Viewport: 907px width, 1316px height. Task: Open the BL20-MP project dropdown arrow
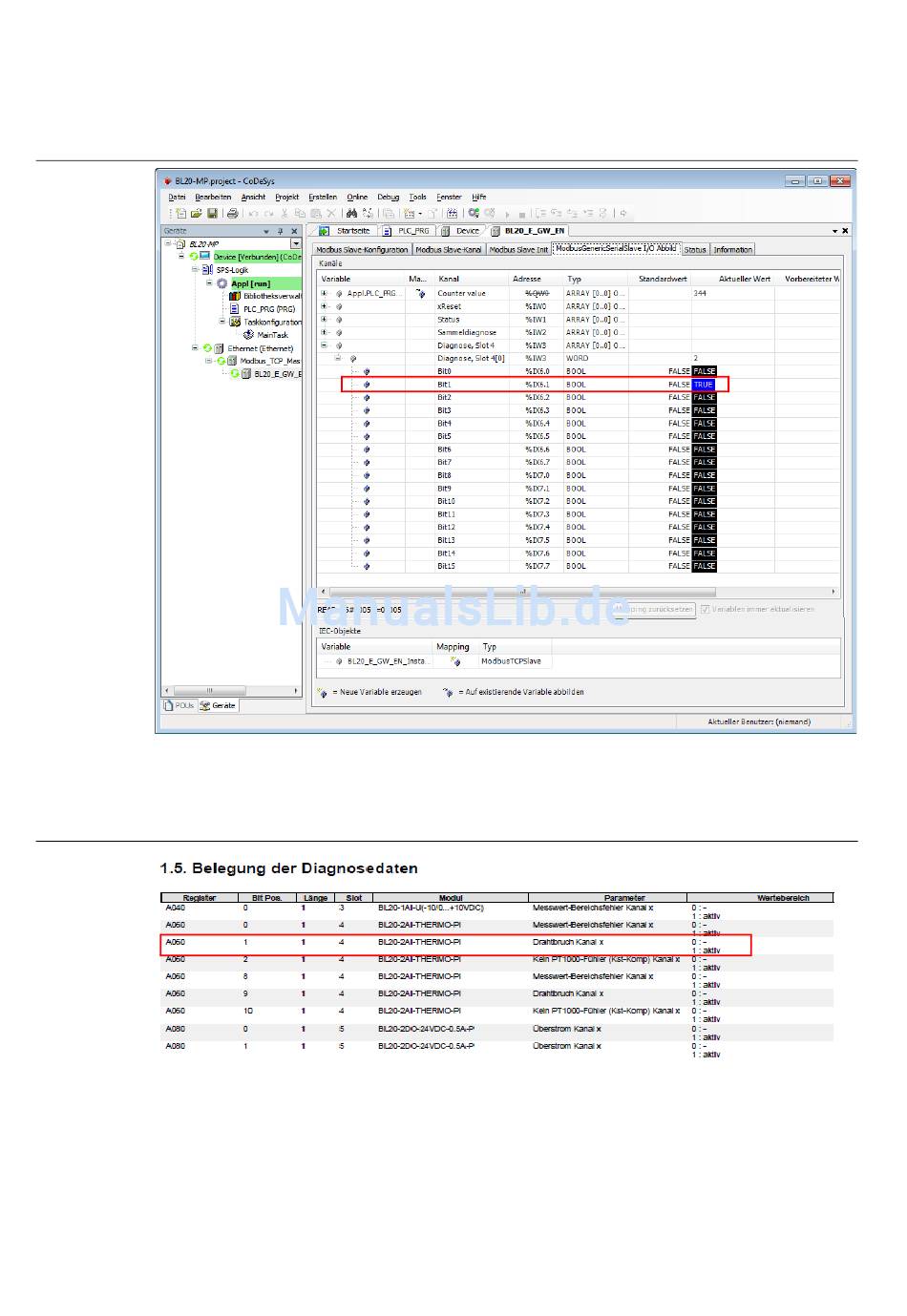[296, 244]
